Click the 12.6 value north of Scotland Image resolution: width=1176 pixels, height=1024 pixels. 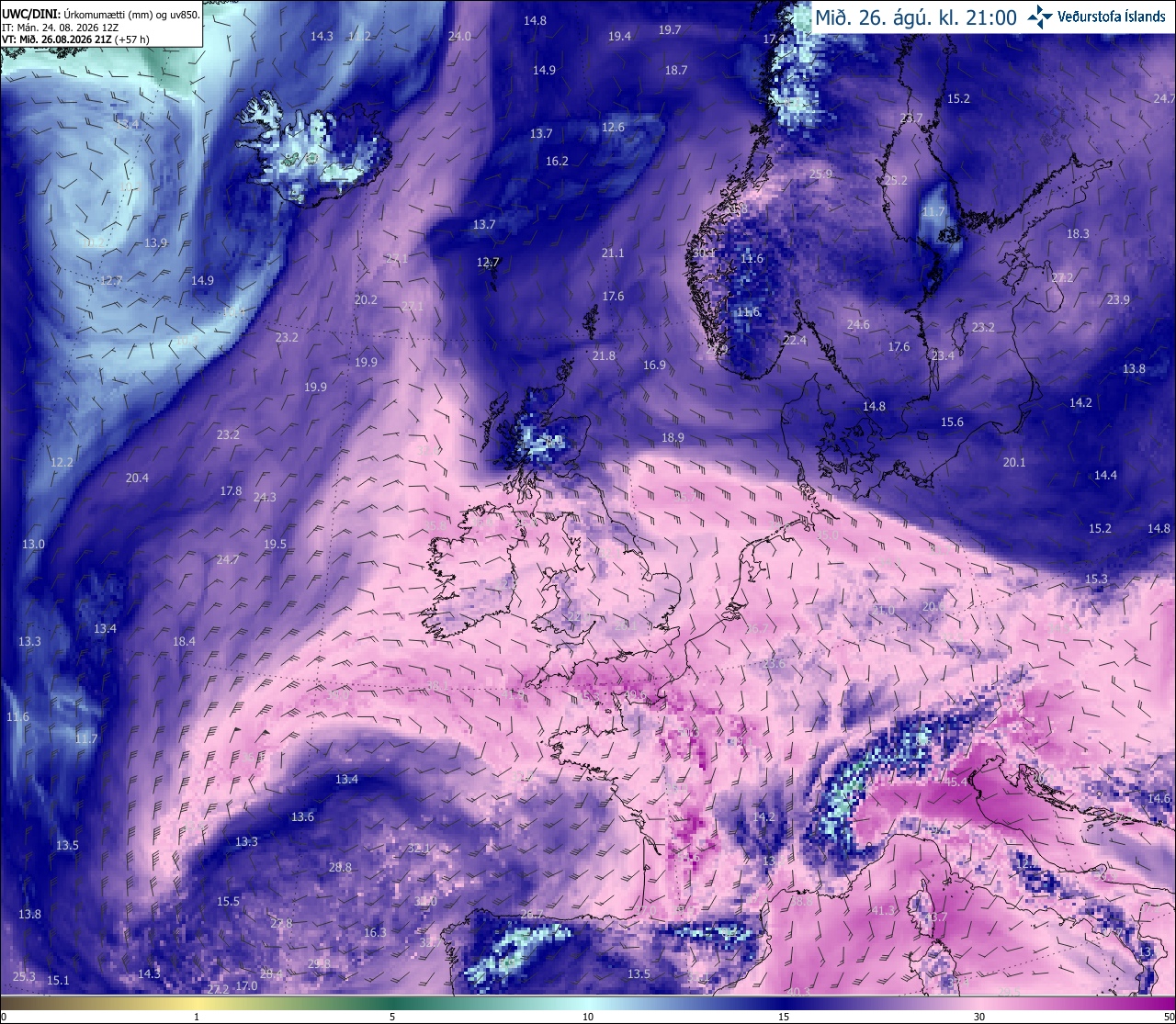[613, 127]
